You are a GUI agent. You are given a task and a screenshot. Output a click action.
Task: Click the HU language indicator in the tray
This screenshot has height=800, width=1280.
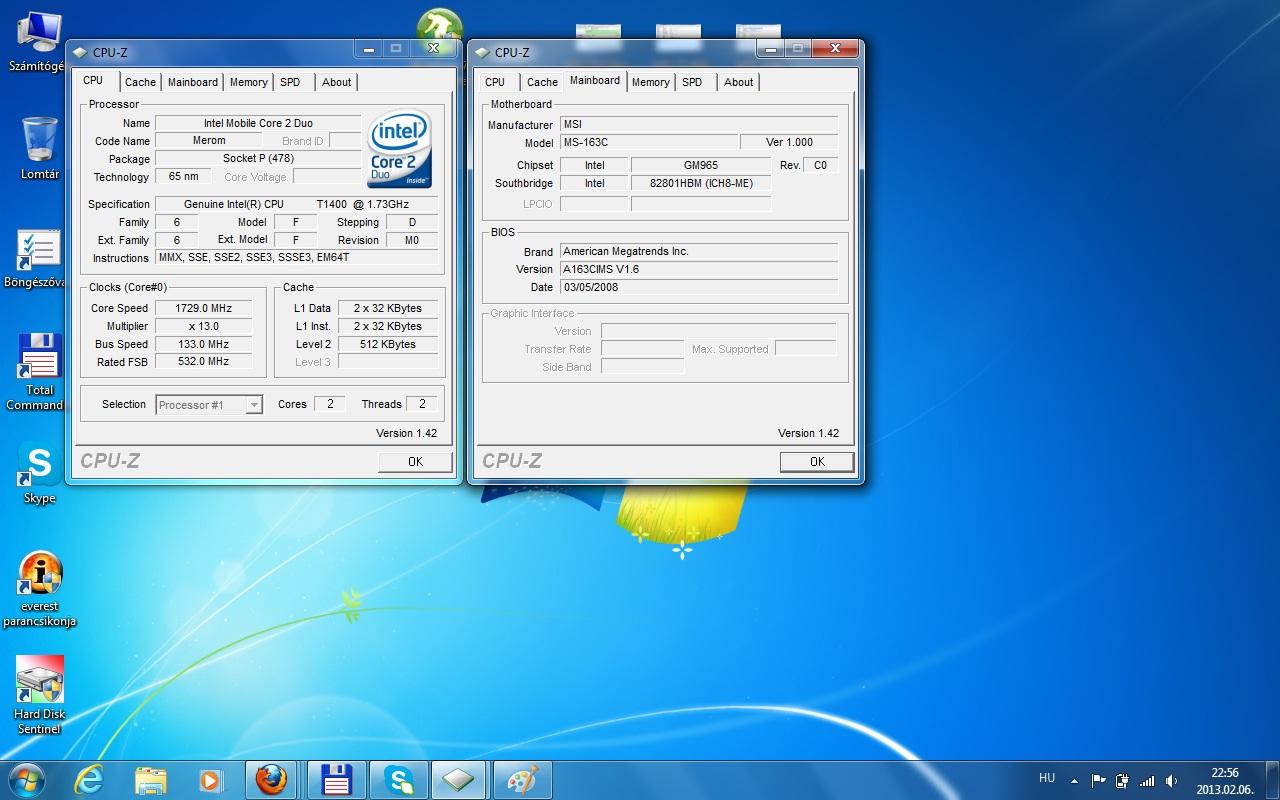coord(1047,778)
